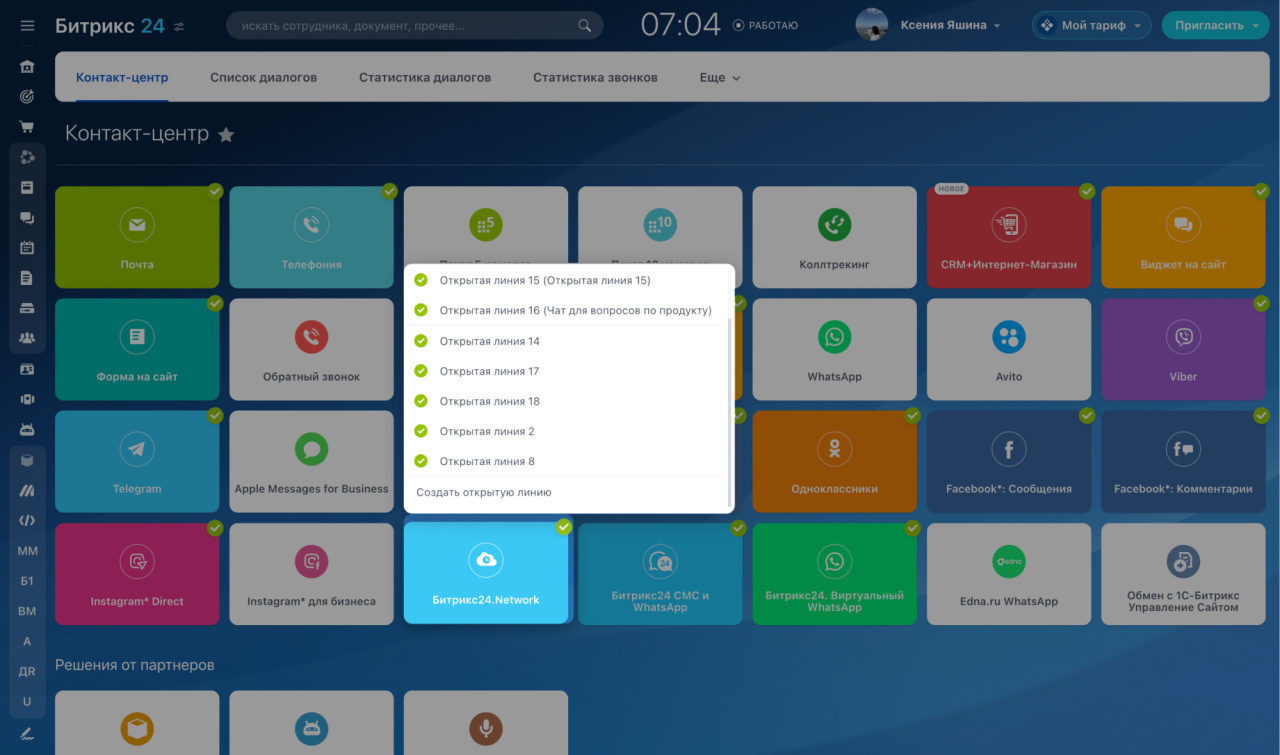Image resolution: width=1280 pixels, height=755 pixels.
Task: Click the Мой тариф button
Action: click(1092, 25)
